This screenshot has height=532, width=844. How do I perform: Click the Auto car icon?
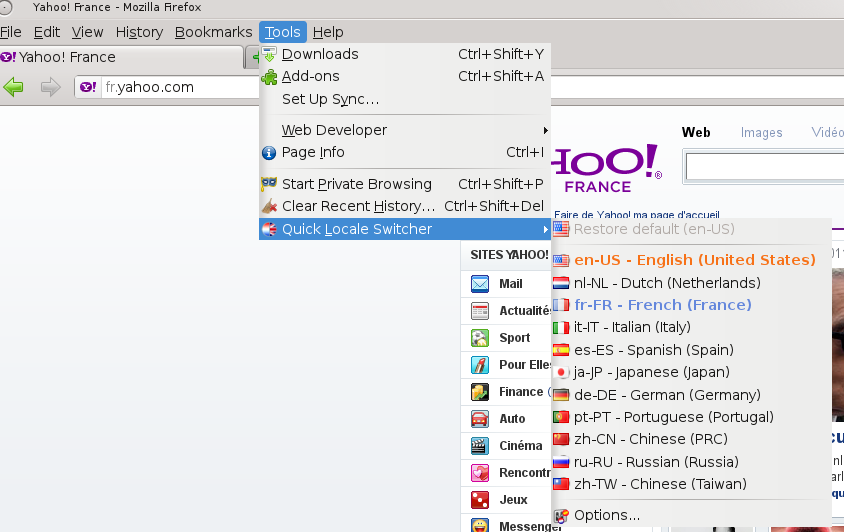[x=480, y=419]
